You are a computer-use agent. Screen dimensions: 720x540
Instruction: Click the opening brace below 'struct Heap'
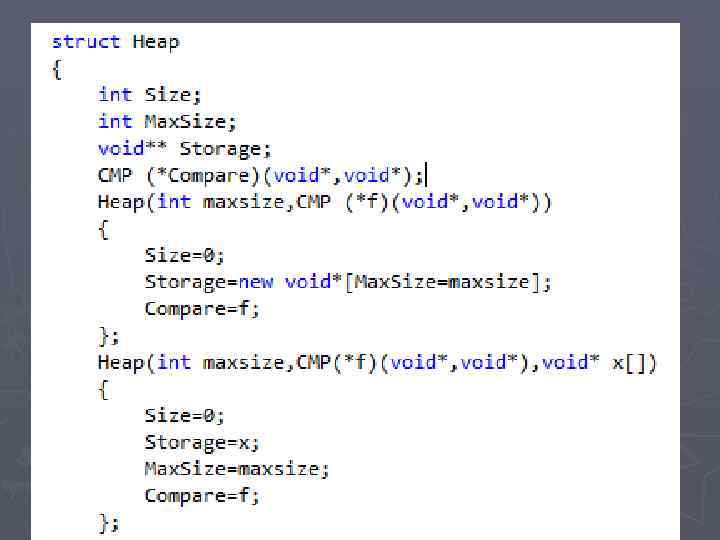tap(56, 69)
